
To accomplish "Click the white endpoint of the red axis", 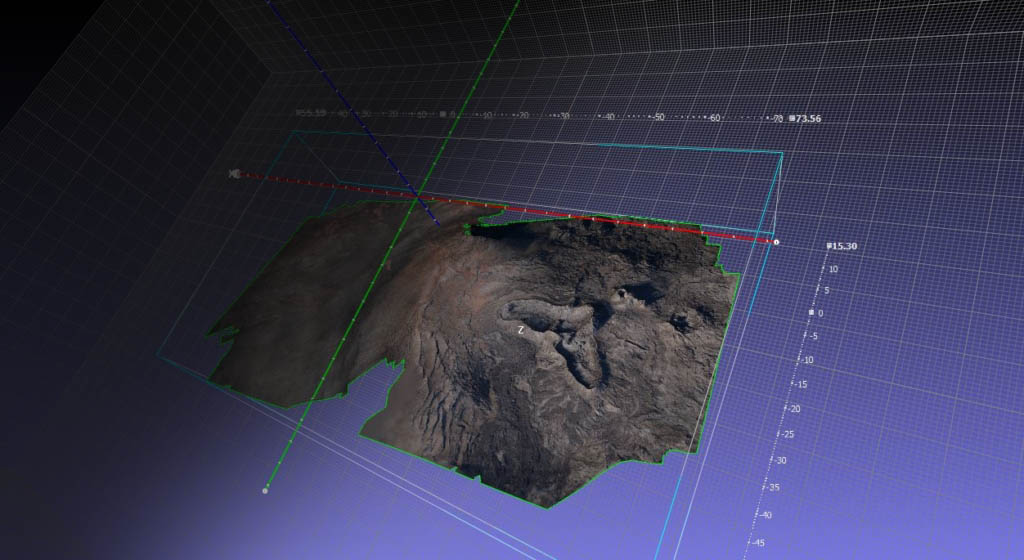I will tap(776, 242).
